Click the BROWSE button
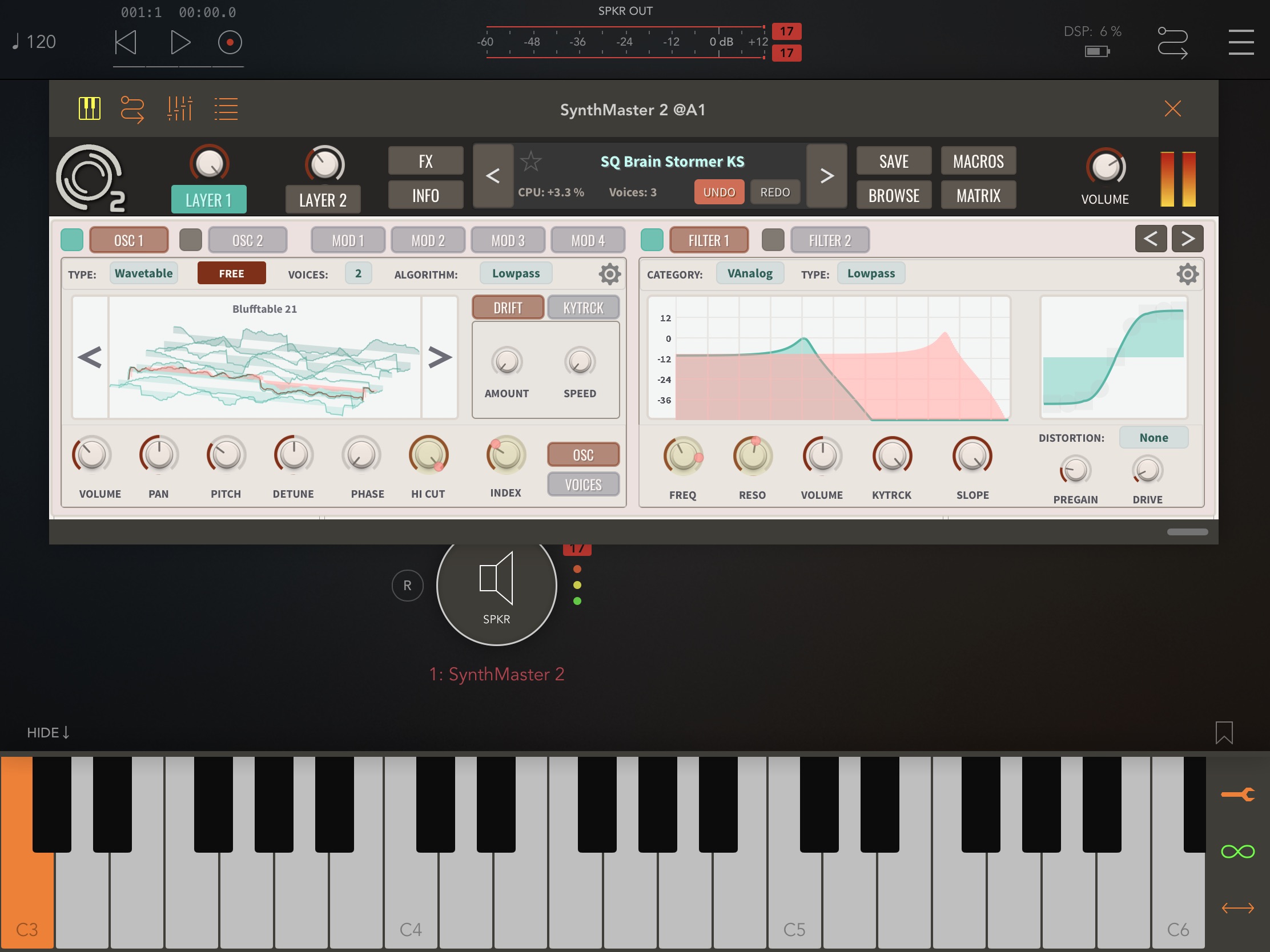This screenshot has width=1270, height=952. pyautogui.click(x=894, y=195)
